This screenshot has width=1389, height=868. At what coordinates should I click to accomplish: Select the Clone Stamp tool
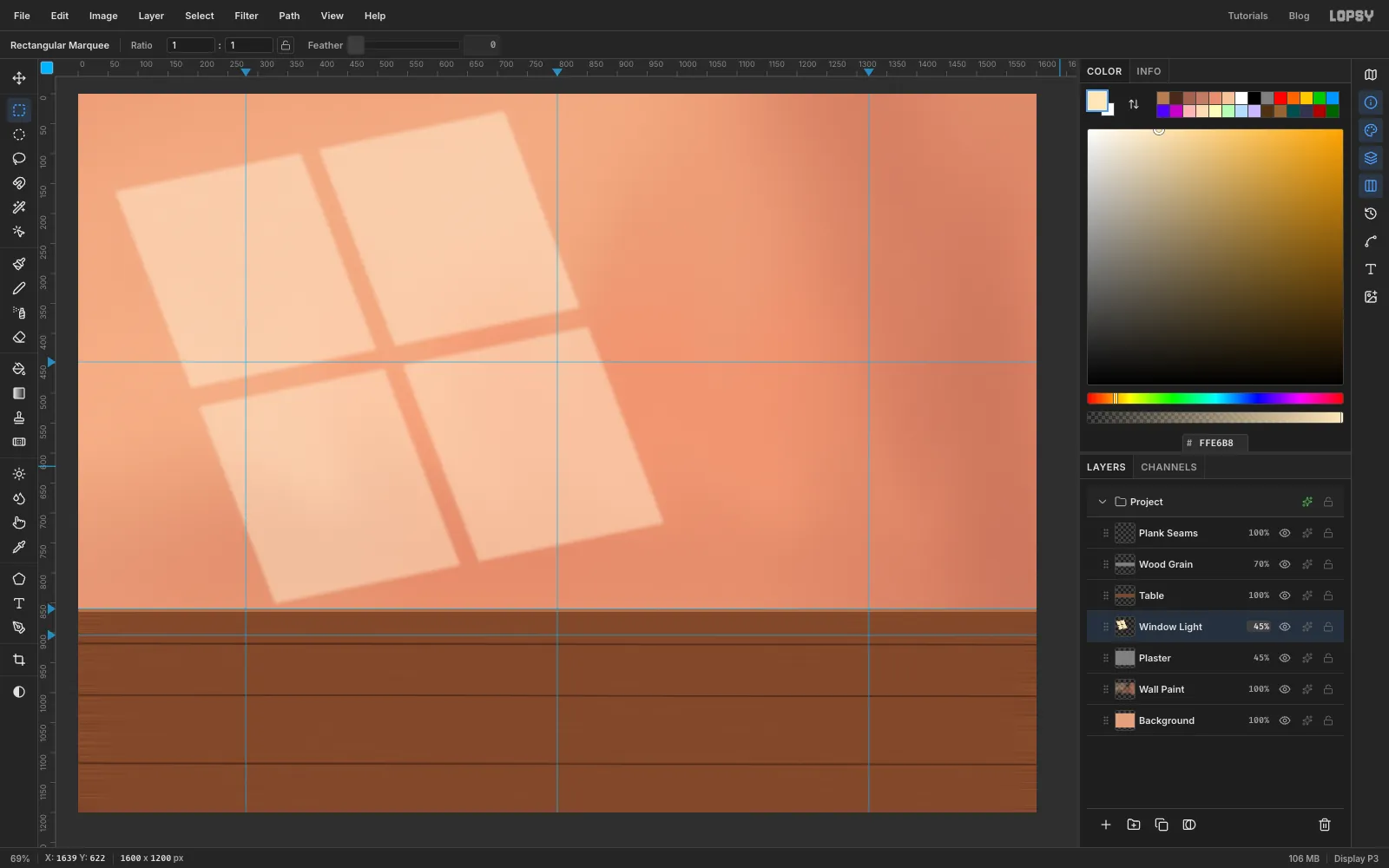click(19, 418)
